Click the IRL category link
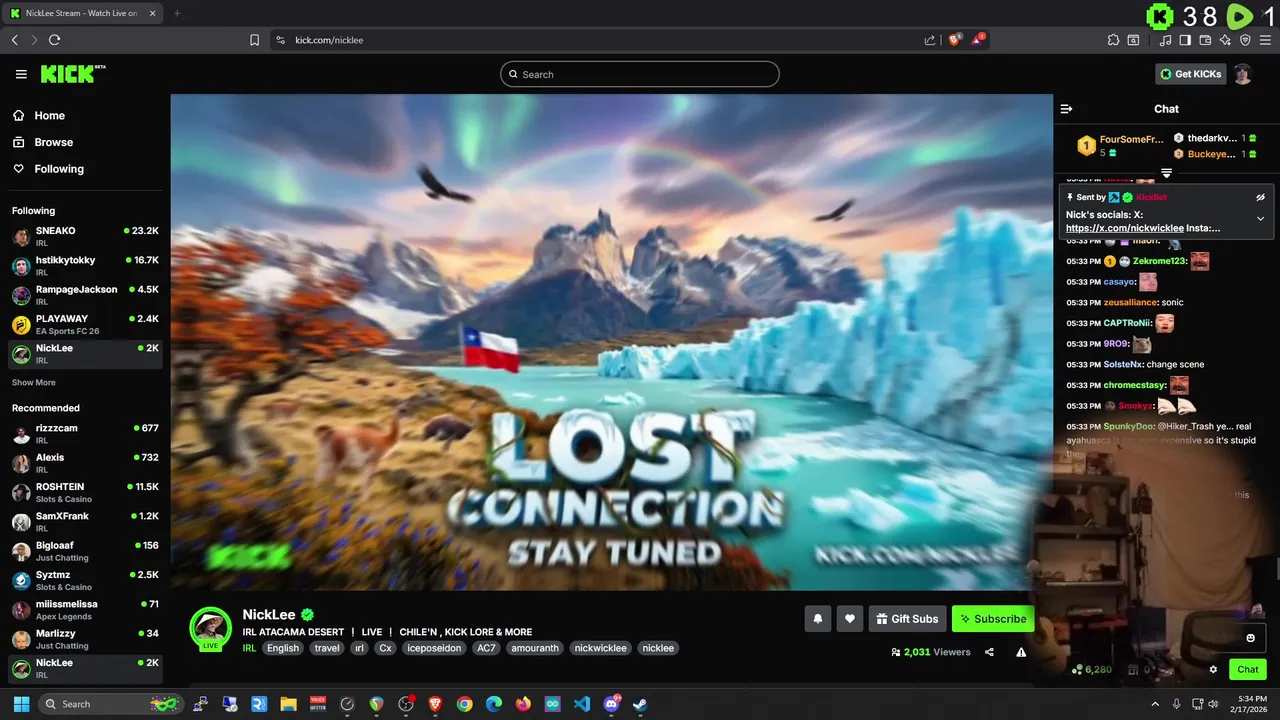 coord(249,648)
